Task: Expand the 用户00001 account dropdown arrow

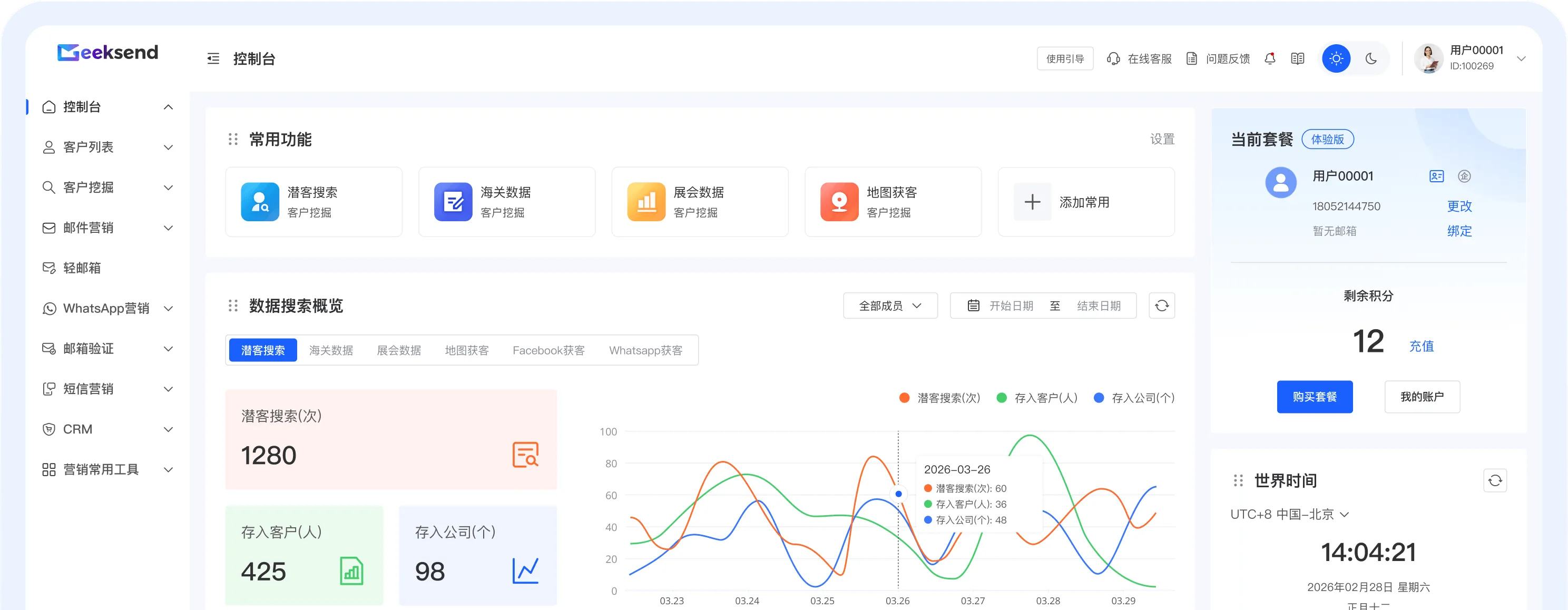Action: 1521,58
